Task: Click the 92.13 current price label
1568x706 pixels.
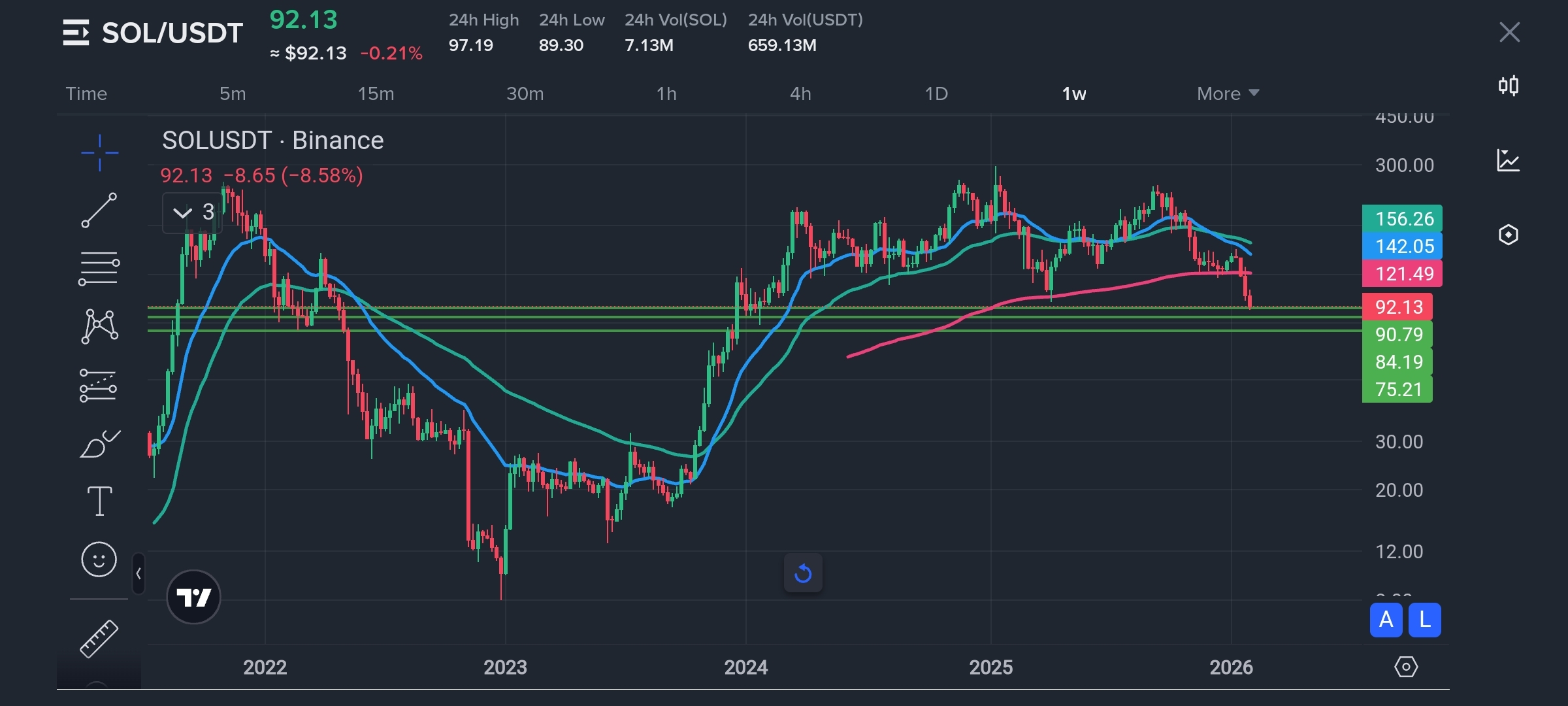Action: coord(1398,307)
